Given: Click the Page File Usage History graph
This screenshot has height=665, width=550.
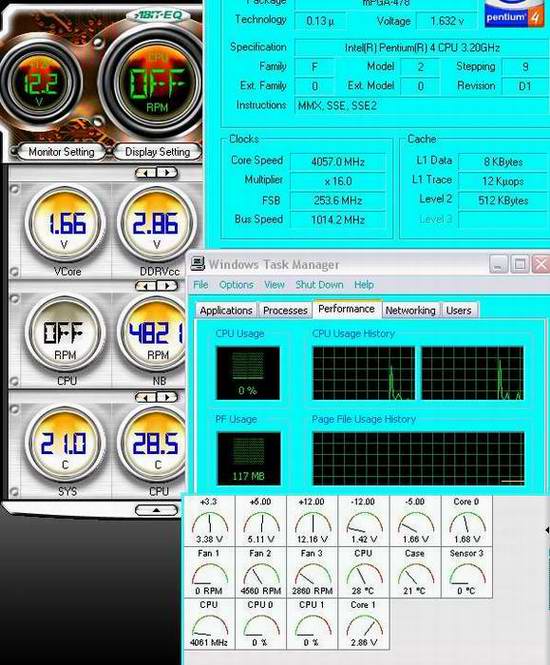Looking at the screenshot, I should tap(418, 458).
